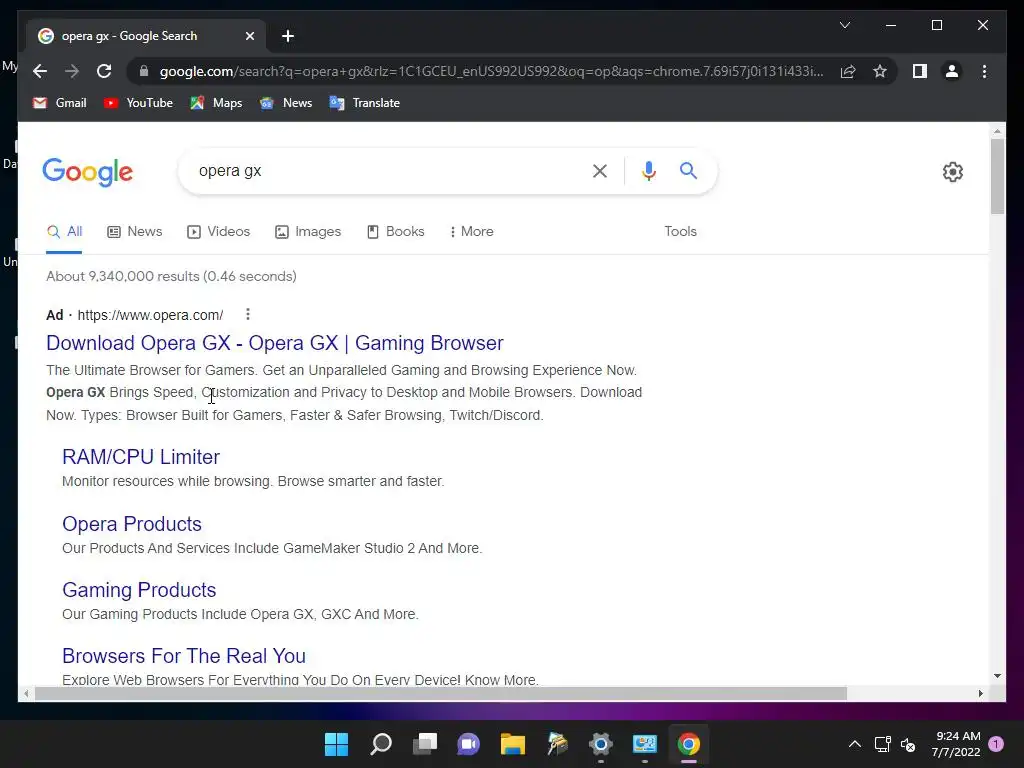Click the forward navigation arrow
The image size is (1024, 768).
[72, 71]
